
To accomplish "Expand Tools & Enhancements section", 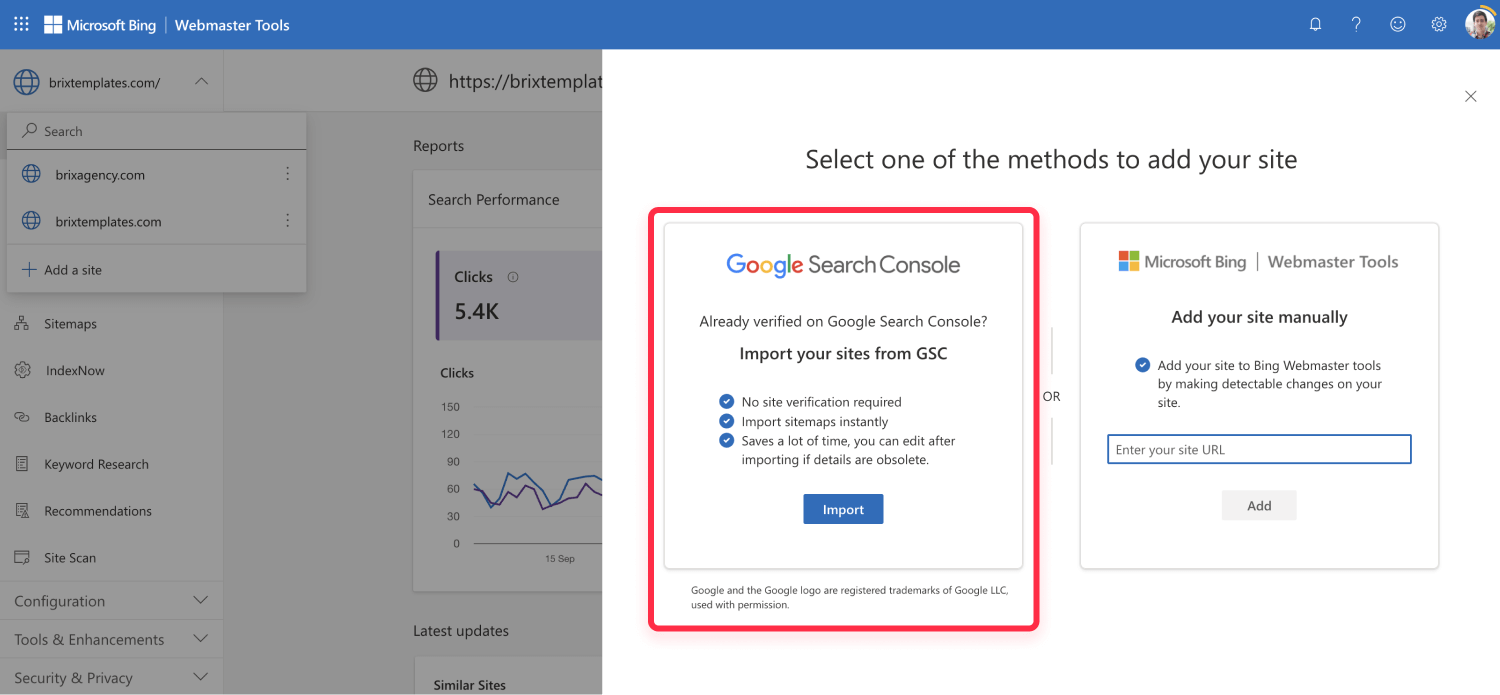I will tap(111, 639).
